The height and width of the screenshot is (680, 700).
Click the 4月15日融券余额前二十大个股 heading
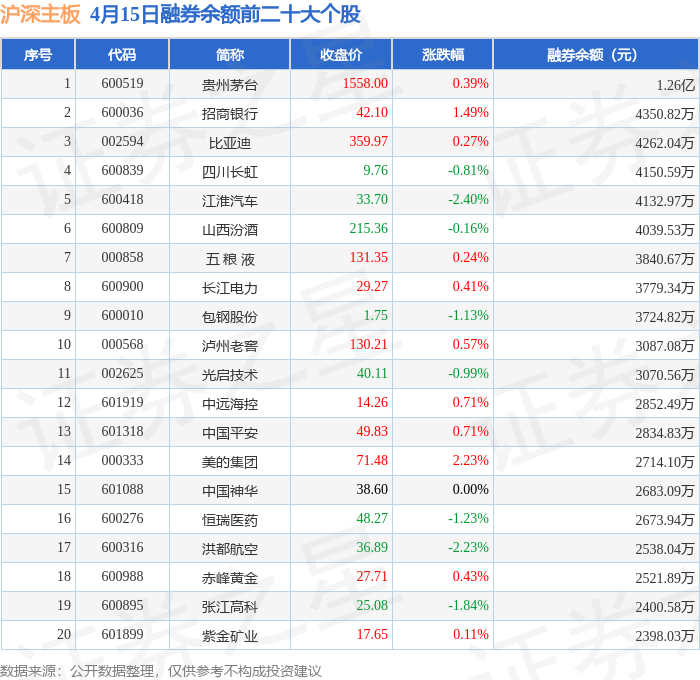point(225,14)
